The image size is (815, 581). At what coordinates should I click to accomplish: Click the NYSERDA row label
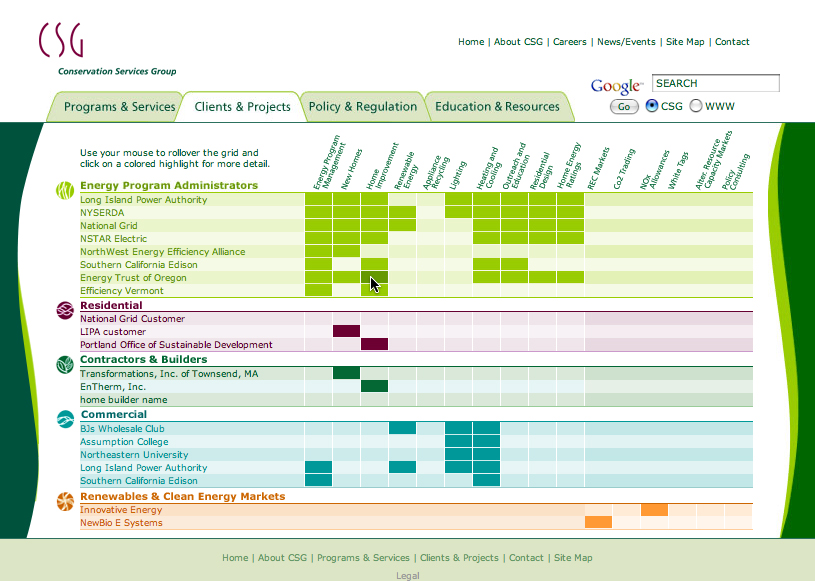pos(102,213)
